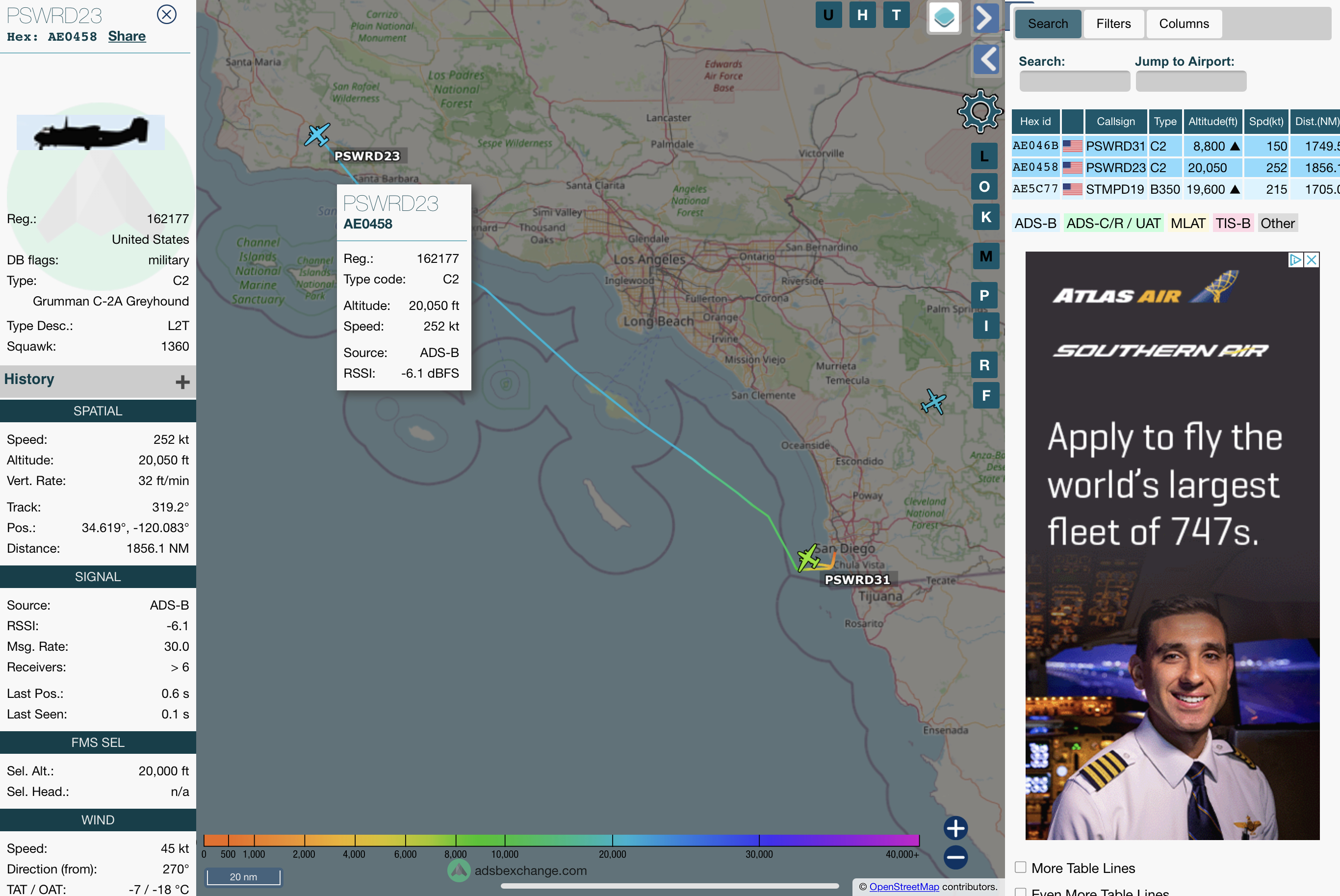Toggle the P map option button
The image size is (1340, 896).
tap(984, 295)
